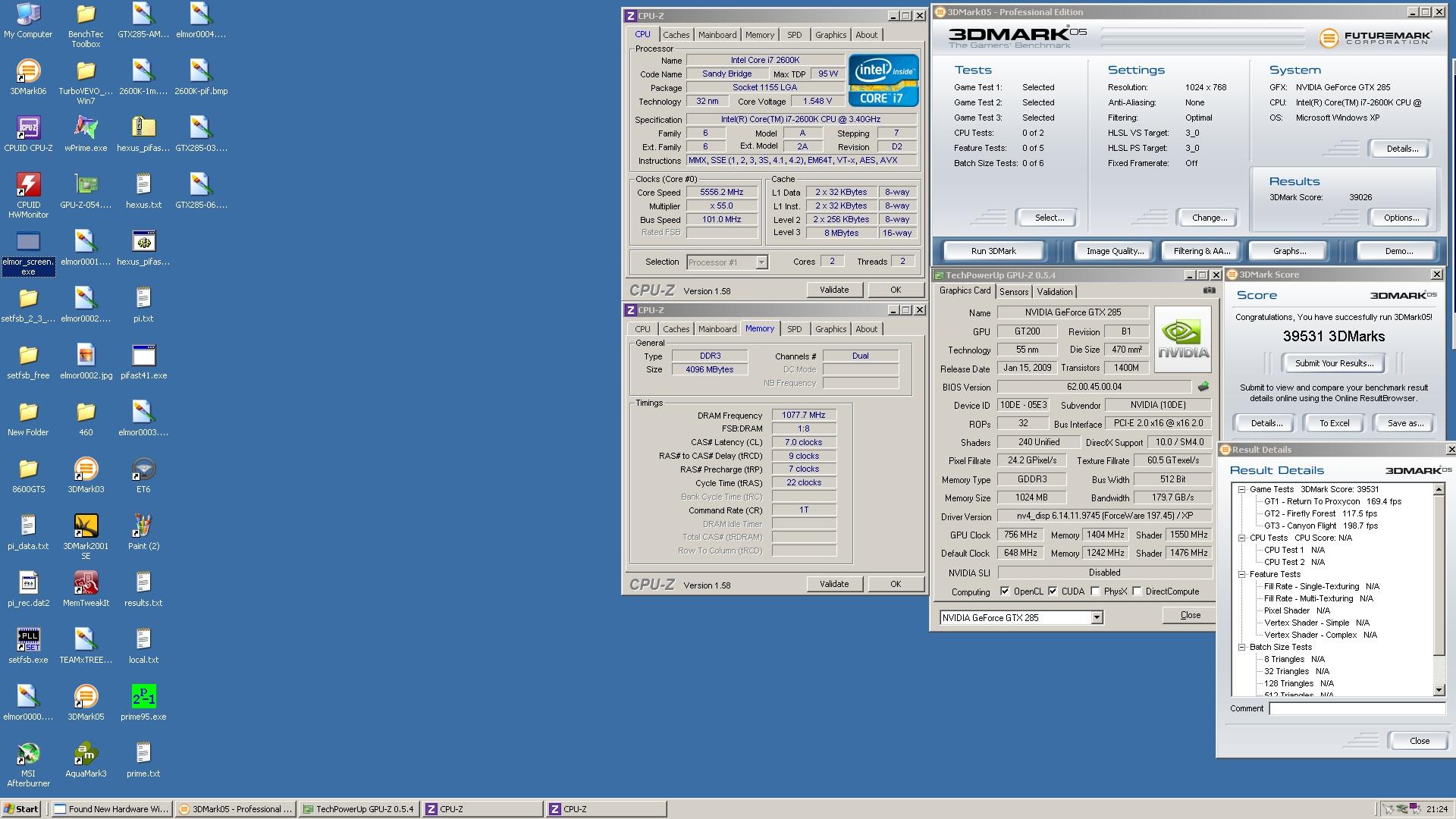This screenshot has width=1456, height=819.
Task: Click Save as button in 3DMark Score
Action: pyautogui.click(x=1405, y=423)
